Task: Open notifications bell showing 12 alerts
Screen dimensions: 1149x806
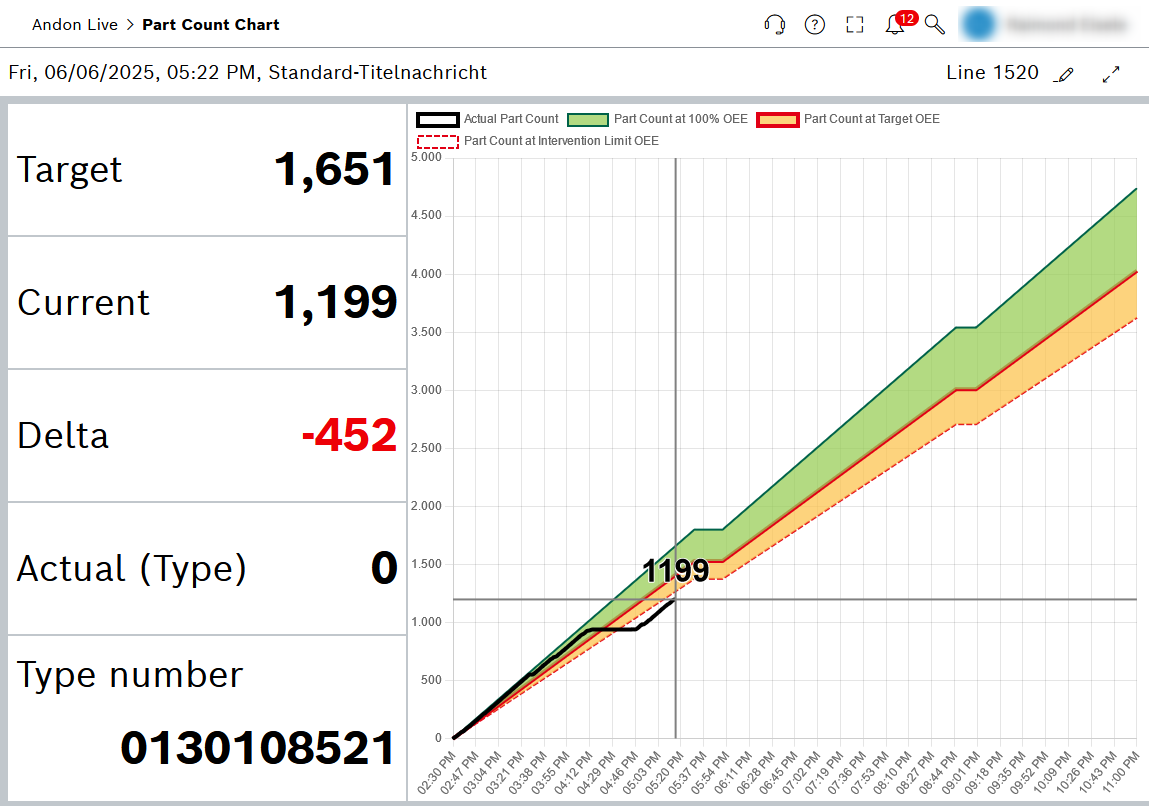Action: click(x=894, y=25)
